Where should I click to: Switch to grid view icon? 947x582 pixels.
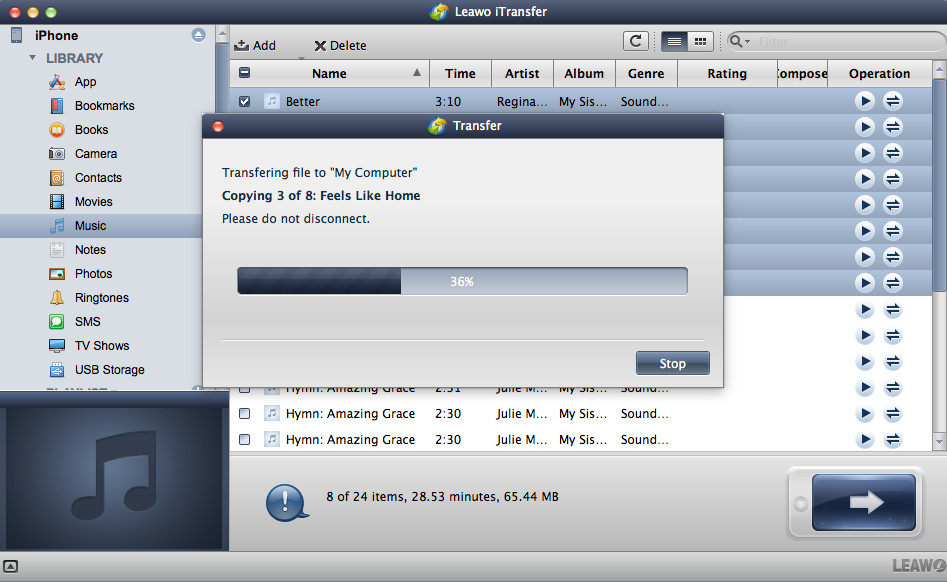[x=700, y=41]
